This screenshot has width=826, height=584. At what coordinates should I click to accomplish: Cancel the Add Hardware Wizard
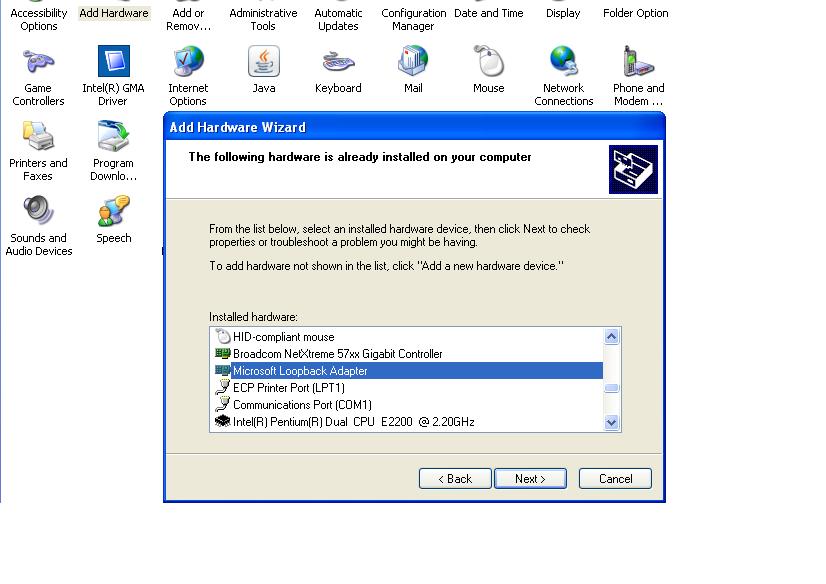pos(615,479)
